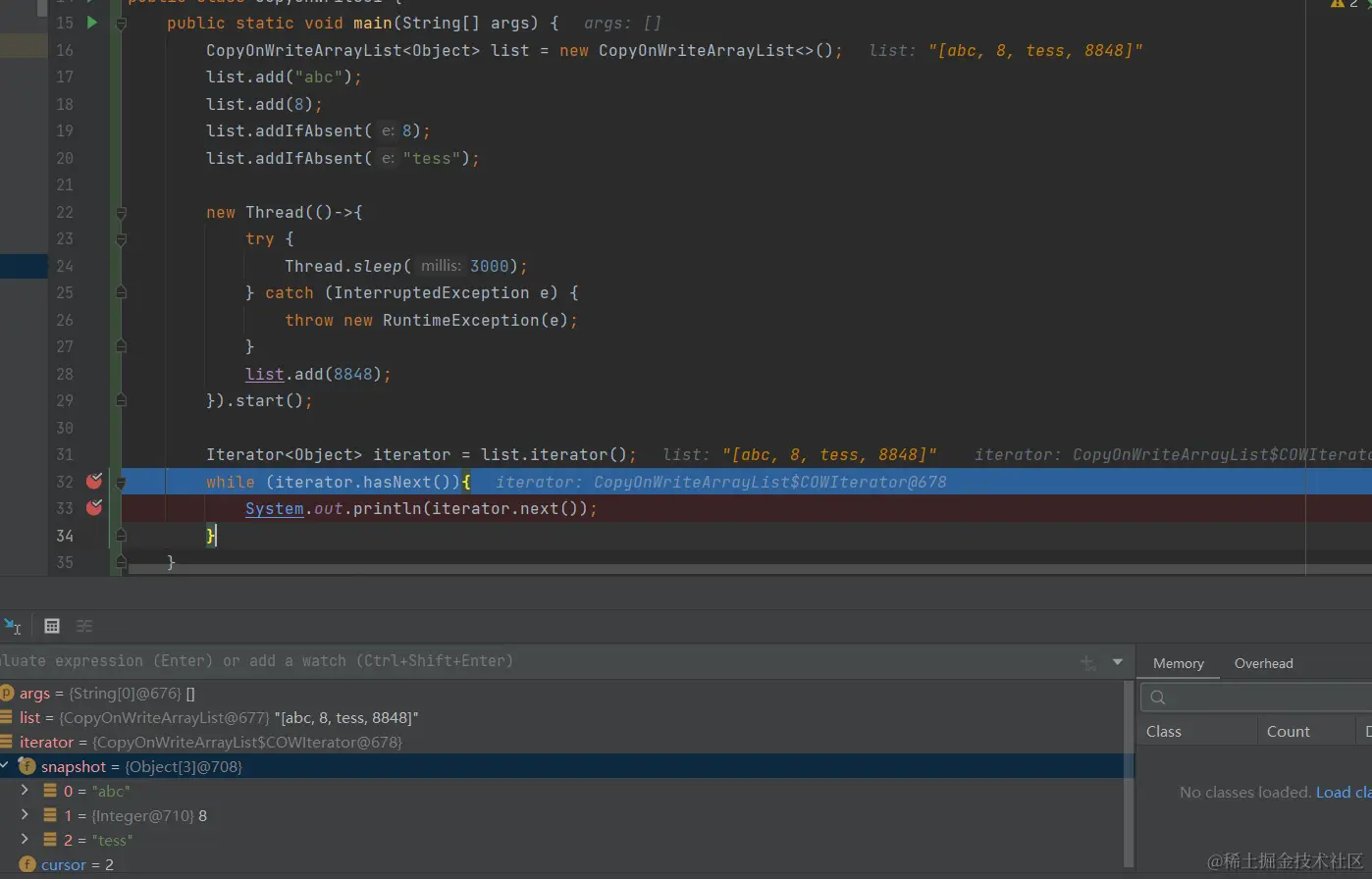Image resolution: width=1372 pixels, height=879 pixels.
Task: Click the green run arrow at line 15
Action: pyautogui.click(x=92, y=22)
